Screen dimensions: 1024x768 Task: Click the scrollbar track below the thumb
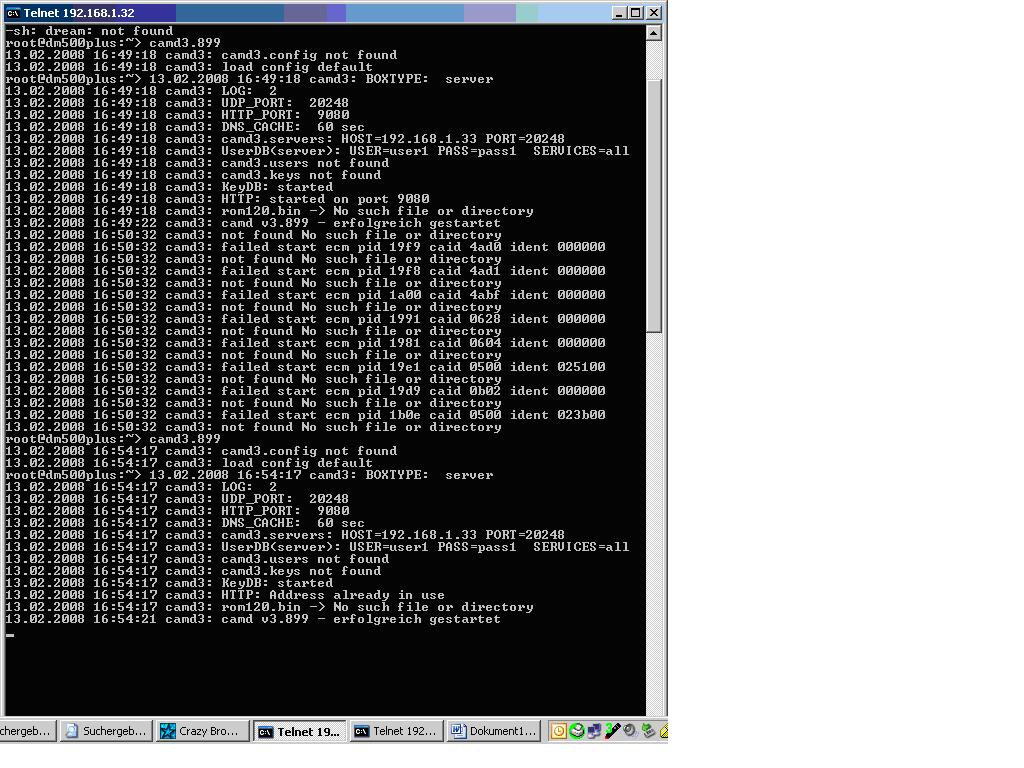tap(654, 500)
